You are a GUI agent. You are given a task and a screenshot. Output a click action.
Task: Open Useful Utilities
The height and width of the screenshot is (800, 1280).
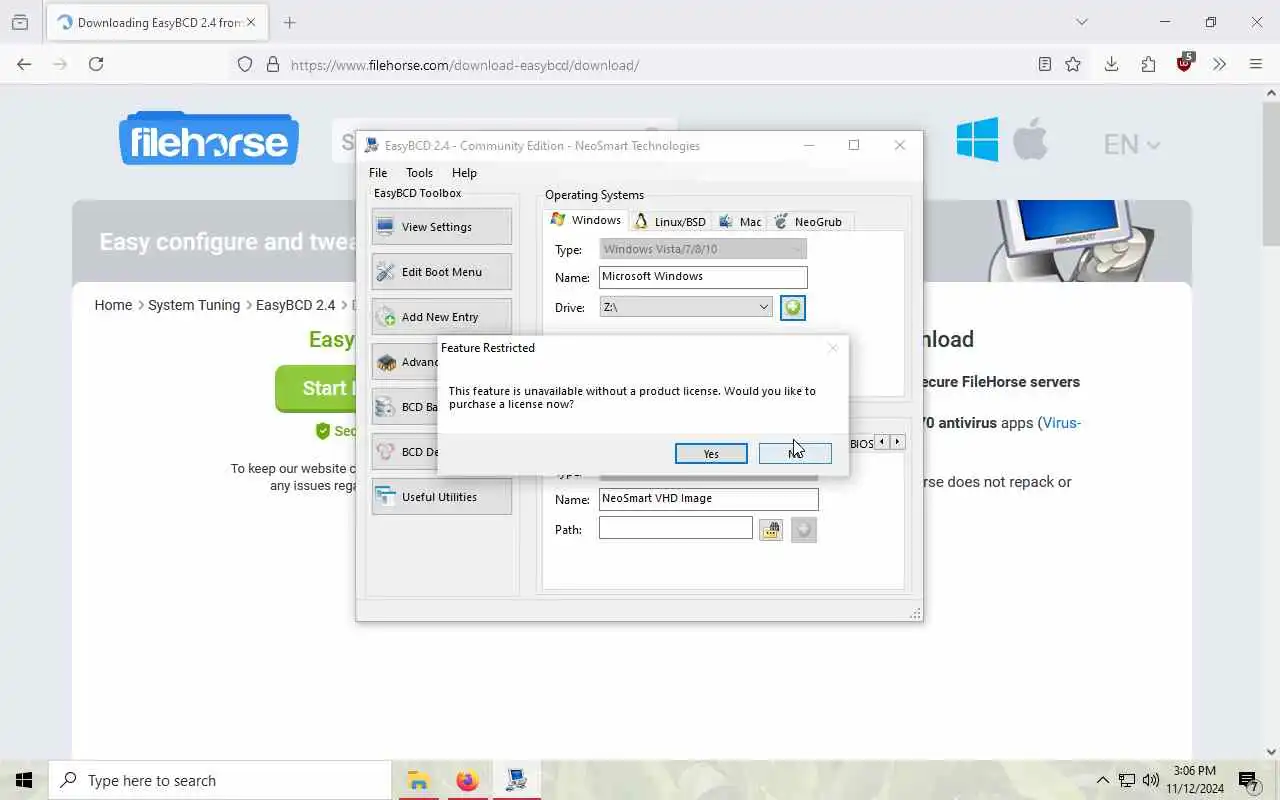pos(441,497)
